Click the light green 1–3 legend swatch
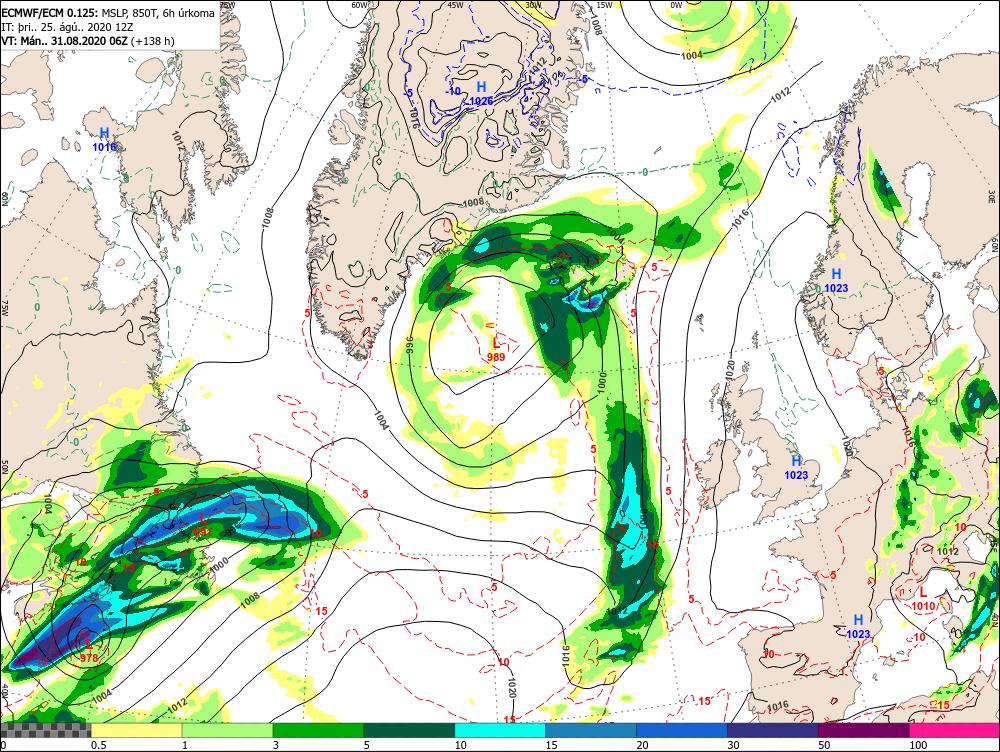The image size is (1000, 752). [227, 730]
